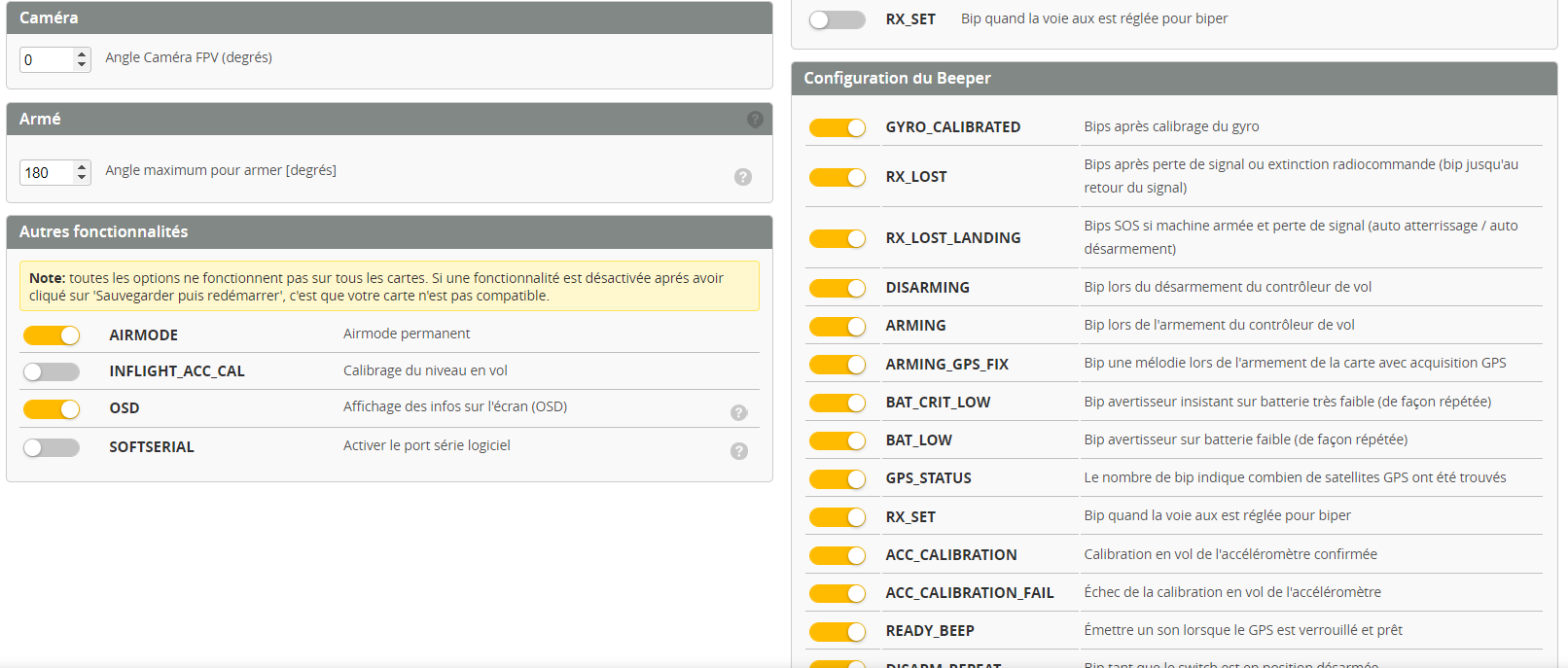Disable the ARMING_GPS_FIX beeper switch
The height and width of the screenshot is (668, 1568).
[837, 365]
